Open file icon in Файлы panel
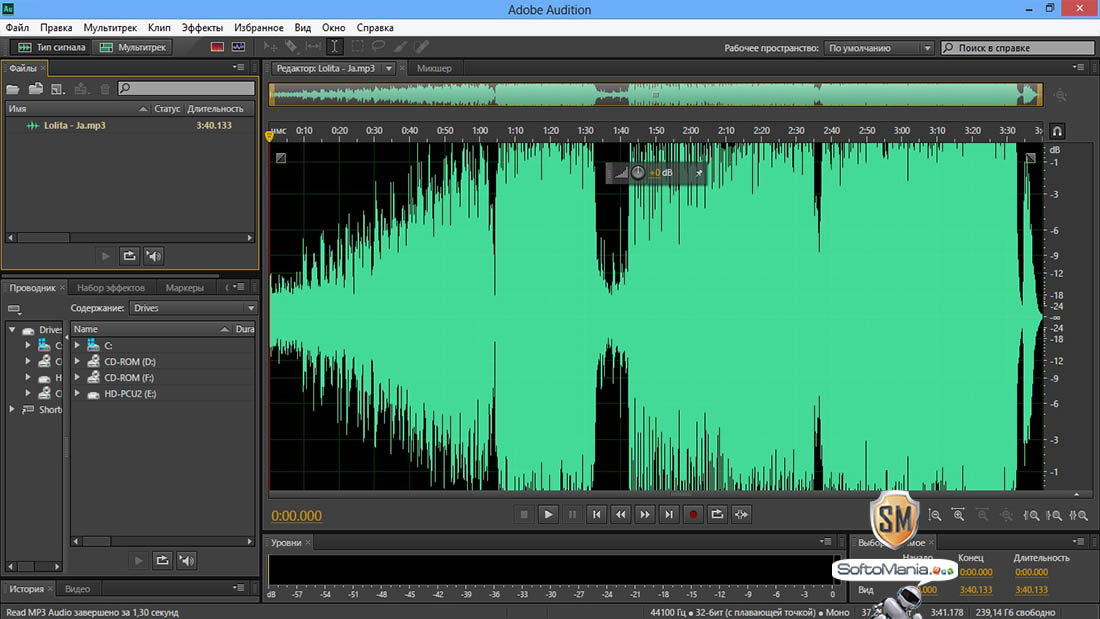This screenshot has width=1100, height=619. (x=13, y=88)
